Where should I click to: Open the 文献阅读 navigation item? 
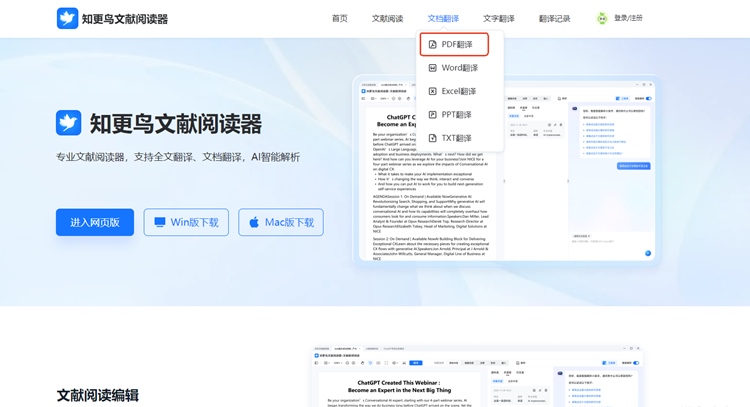point(387,19)
